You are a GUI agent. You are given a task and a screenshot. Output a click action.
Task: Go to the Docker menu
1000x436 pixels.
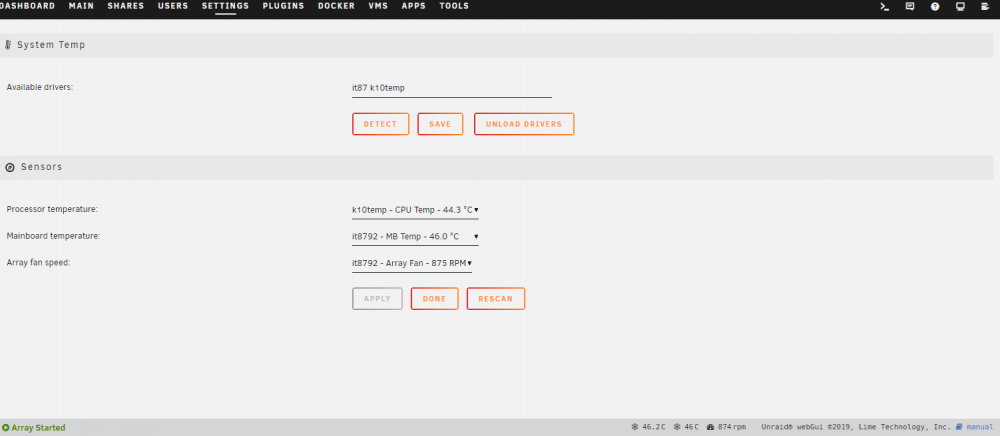336,6
